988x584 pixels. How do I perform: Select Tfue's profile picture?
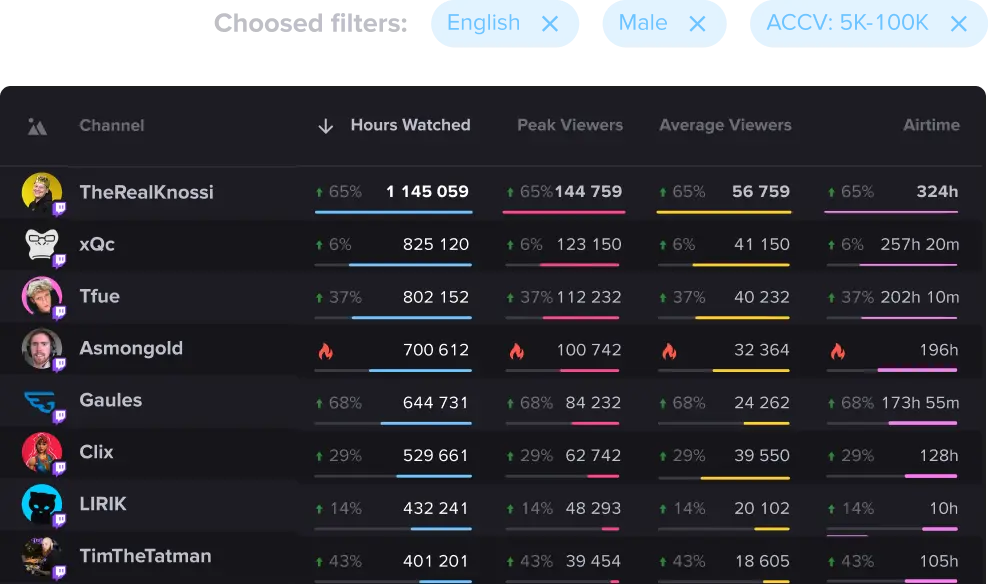(42, 296)
